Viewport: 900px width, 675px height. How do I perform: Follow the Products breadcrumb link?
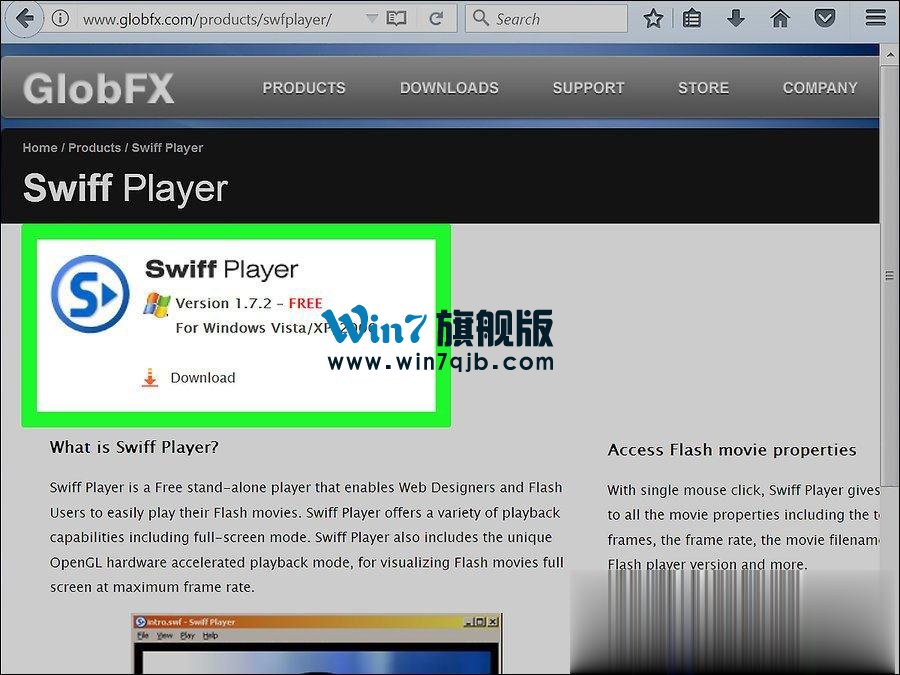95,148
